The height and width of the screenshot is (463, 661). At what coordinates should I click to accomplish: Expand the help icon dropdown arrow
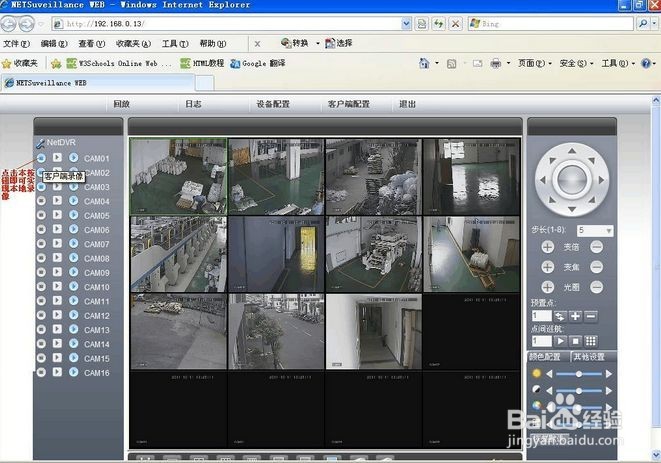[654, 64]
